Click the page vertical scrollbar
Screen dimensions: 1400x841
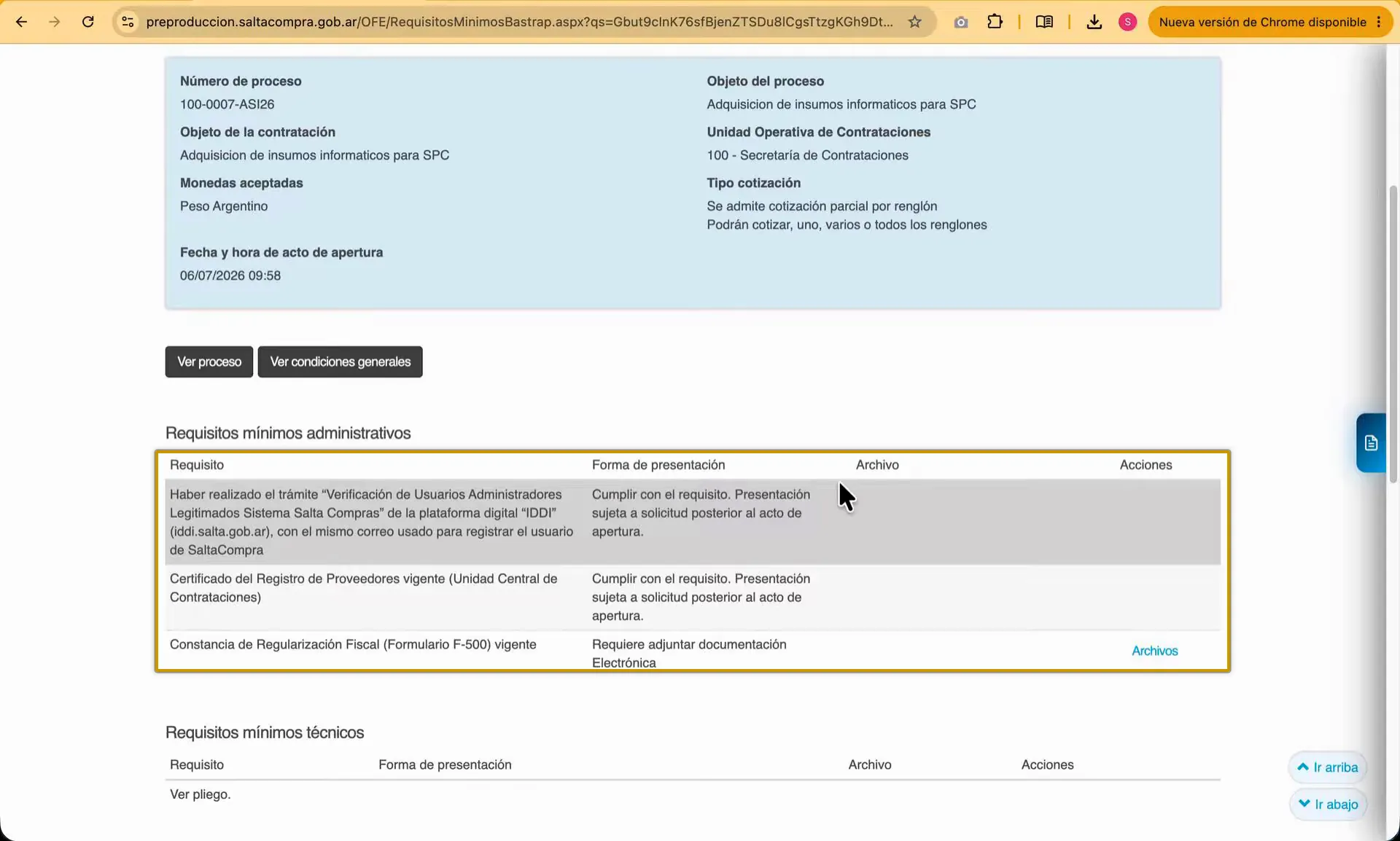[1393, 334]
